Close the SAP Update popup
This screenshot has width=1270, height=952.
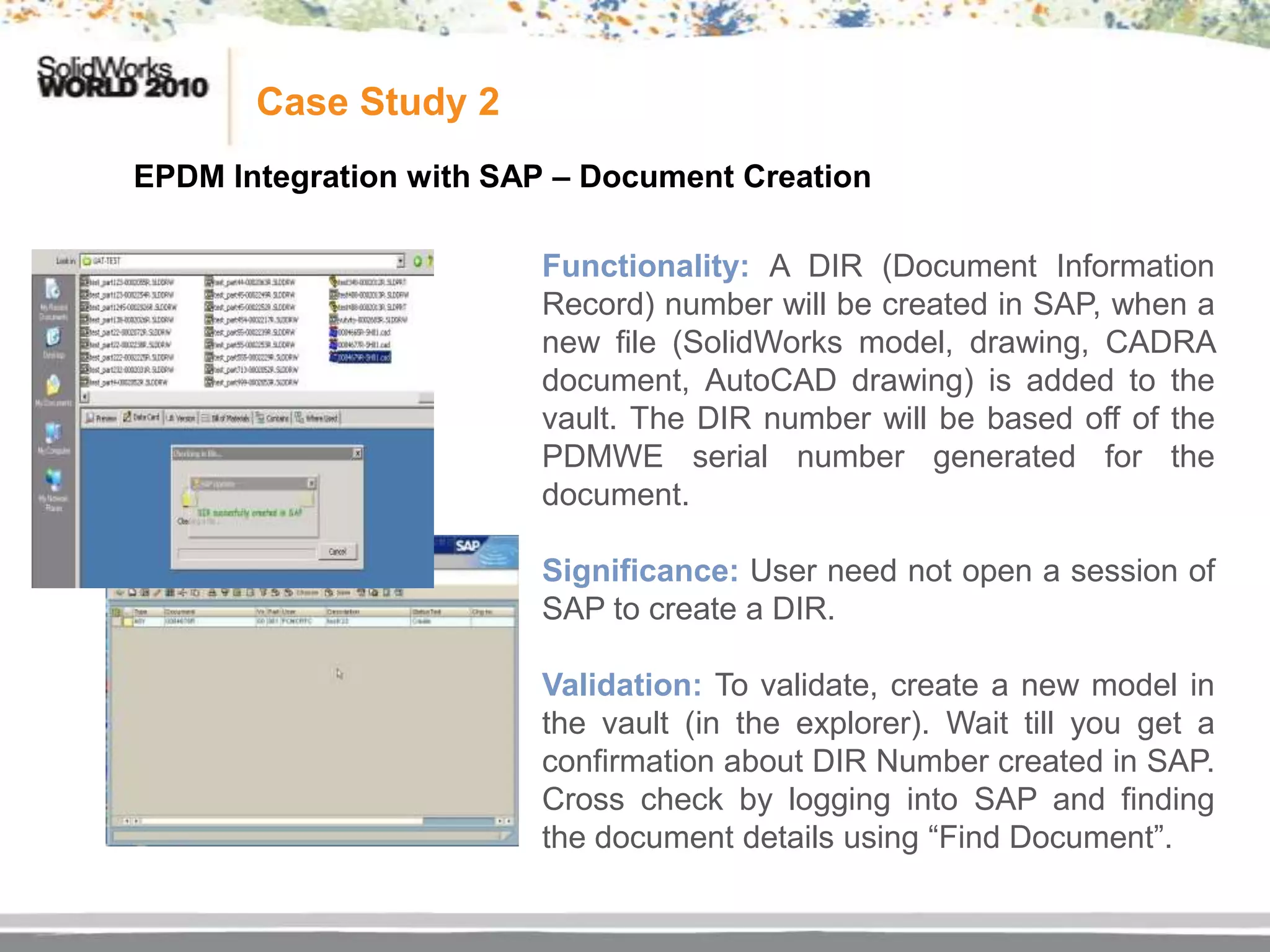pyautogui.click(x=311, y=483)
